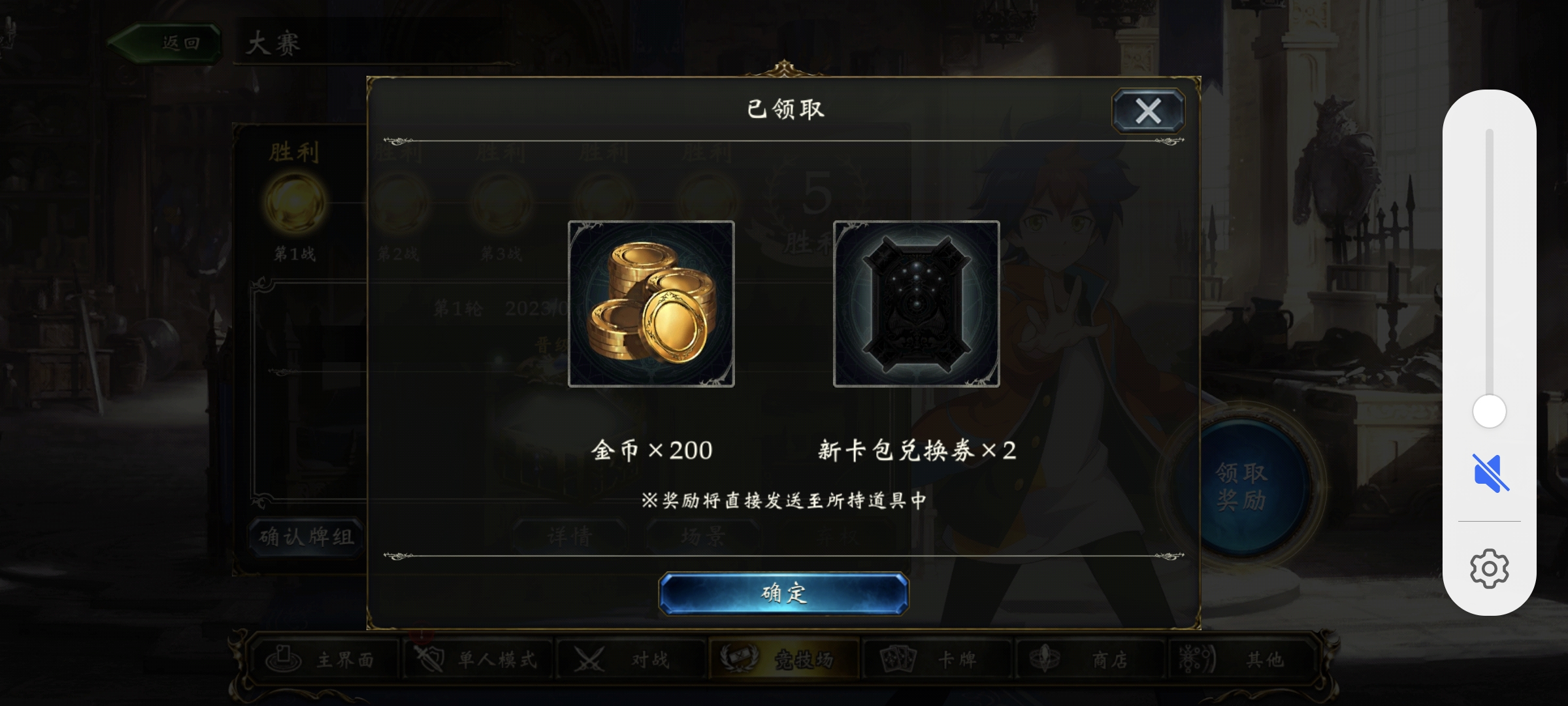Click the 领取奖励 round button
1568x706 pixels.
click(x=1241, y=486)
